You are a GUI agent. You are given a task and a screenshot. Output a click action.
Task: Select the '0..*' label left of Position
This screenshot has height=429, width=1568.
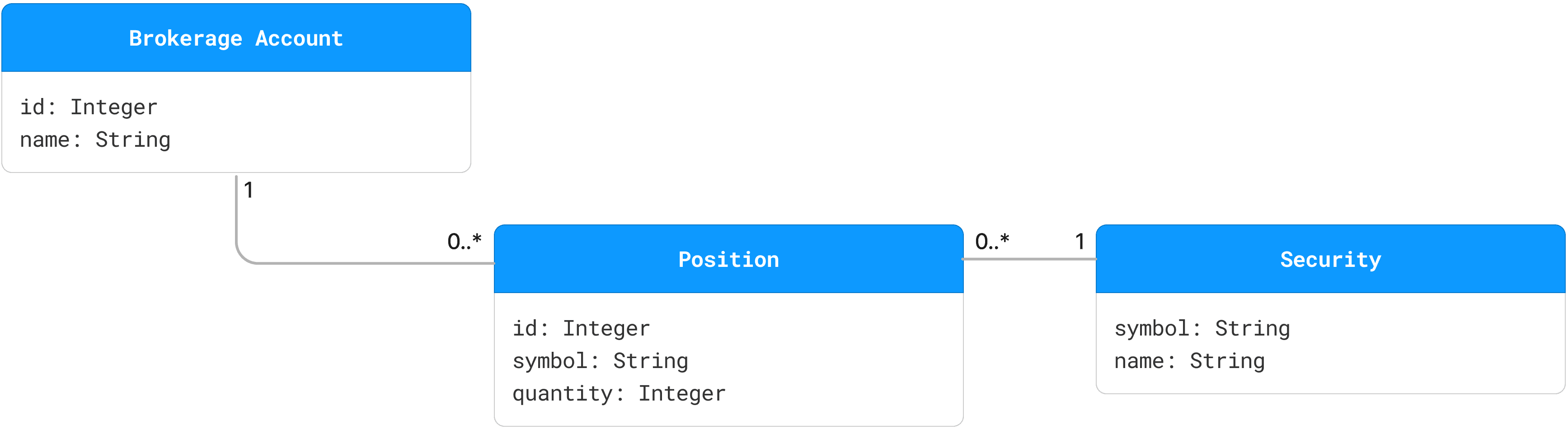(465, 242)
